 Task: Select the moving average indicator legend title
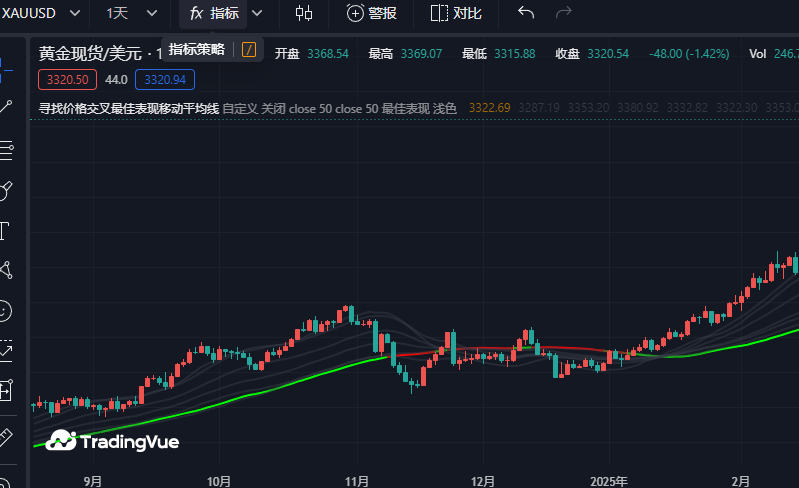[128, 108]
